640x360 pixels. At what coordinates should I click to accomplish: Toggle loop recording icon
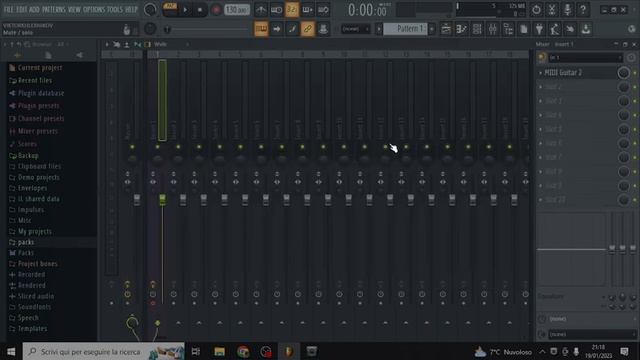coord(323,9)
